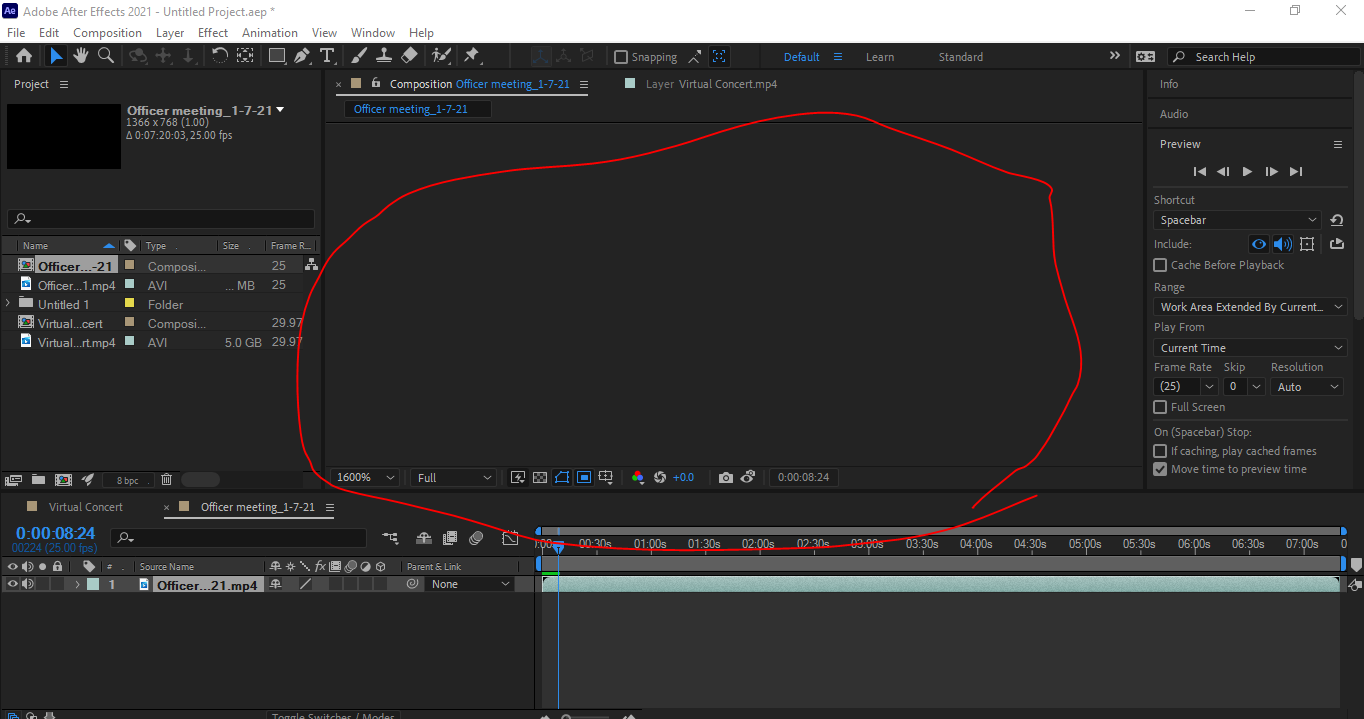This screenshot has height=719, width=1364.
Task: Switch to the Virtual Concert tab
Action: pos(85,507)
